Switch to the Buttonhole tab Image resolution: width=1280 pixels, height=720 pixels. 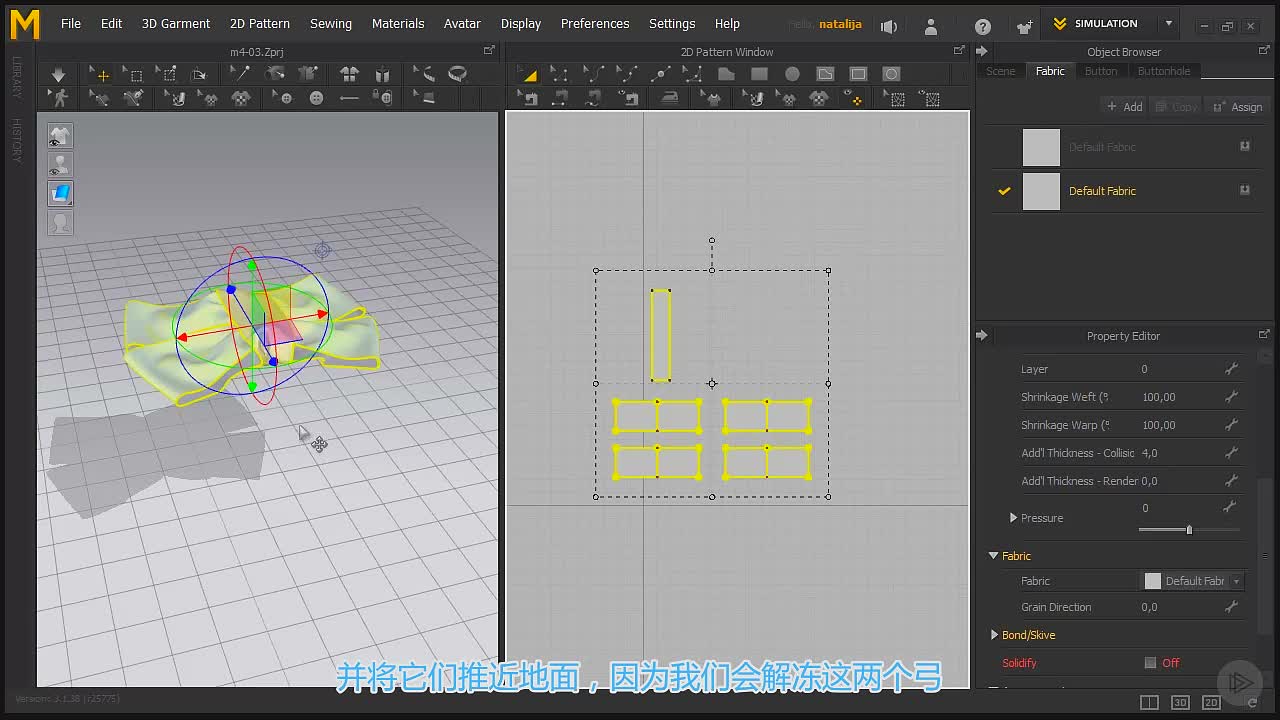[x=1164, y=71]
